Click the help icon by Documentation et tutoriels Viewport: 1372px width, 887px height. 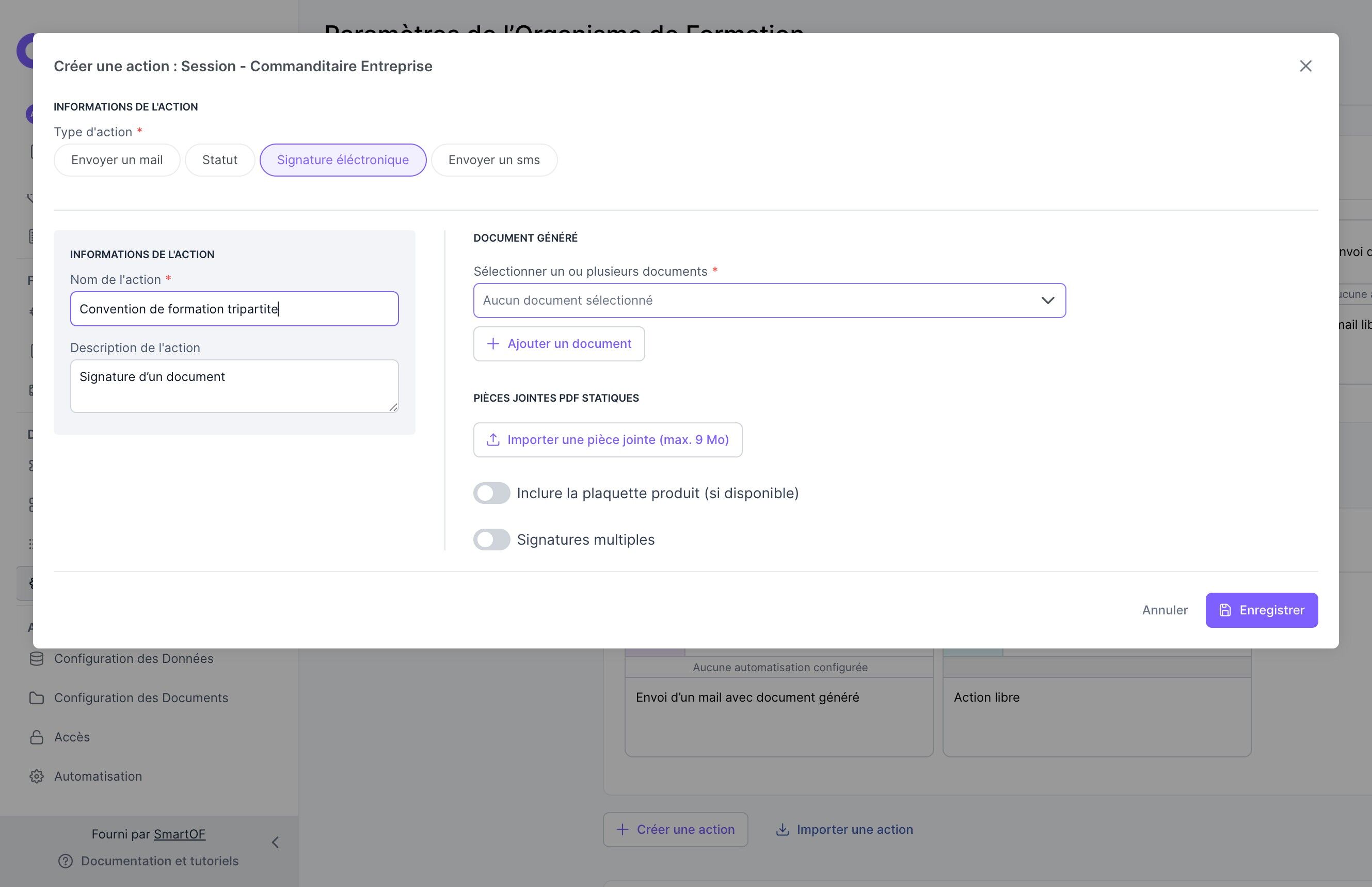[x=66, y=861]
